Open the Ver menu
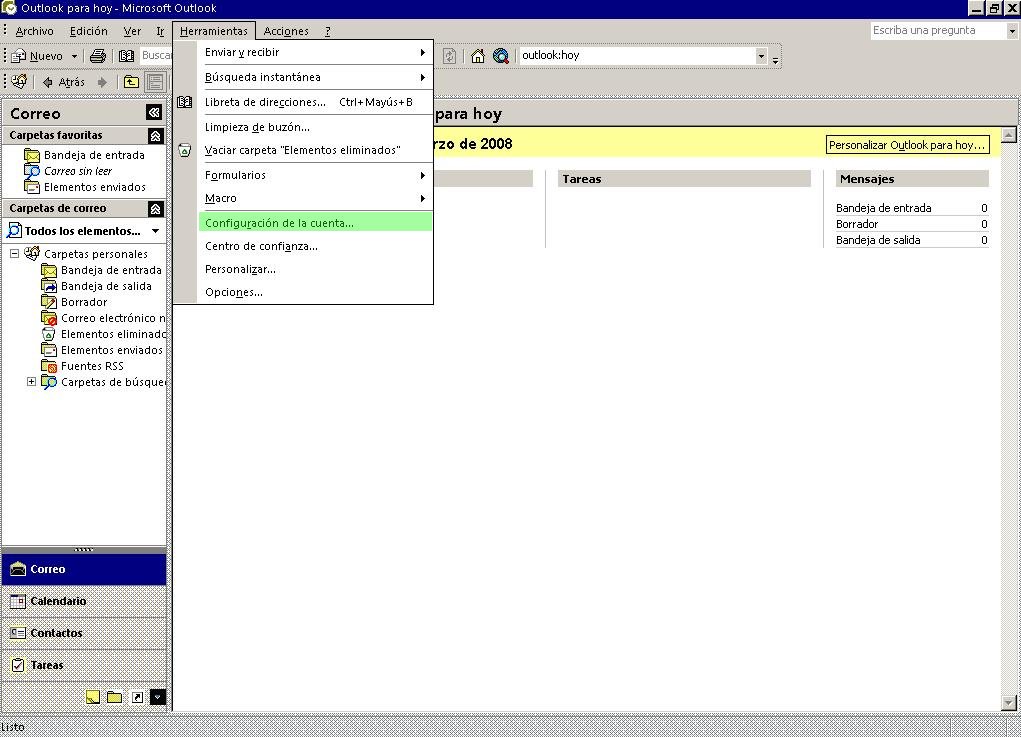Viewport: 1021px width, 737px height. [x=132, y=31]
